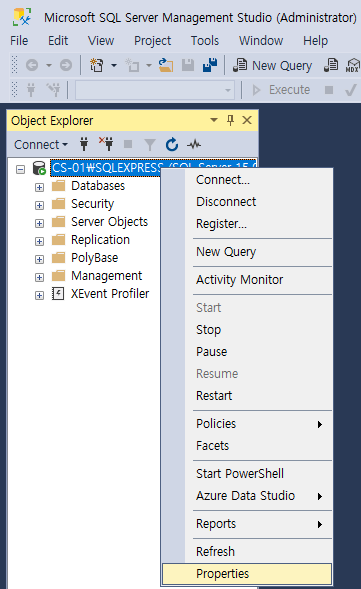361x589 pixels.
Task: Select the Security tree item
Action: coord(92,204)
